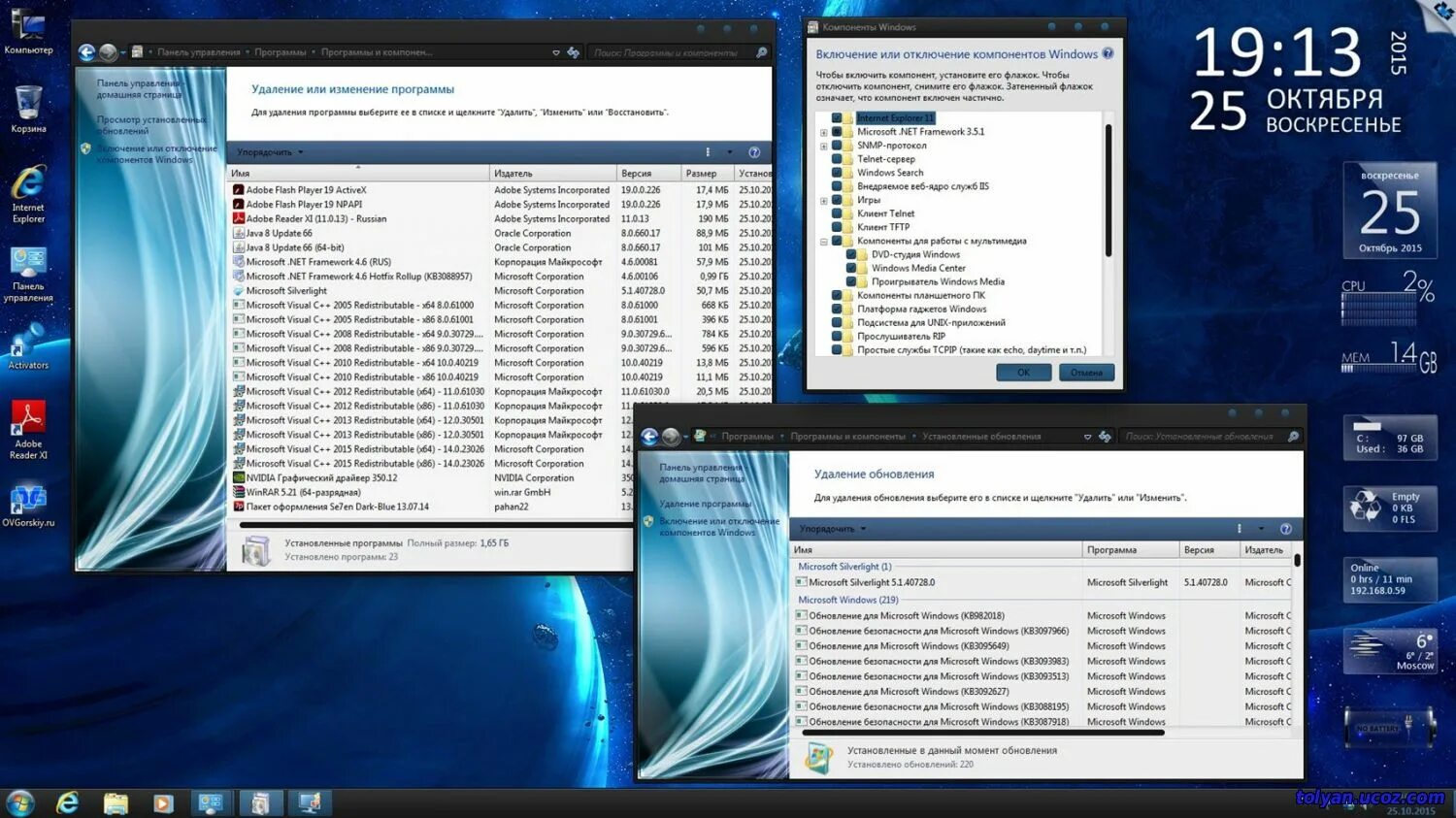This screenshot has height=818, width=1456.
Task: Click the Windows Start orb
Action: point(20,802)
